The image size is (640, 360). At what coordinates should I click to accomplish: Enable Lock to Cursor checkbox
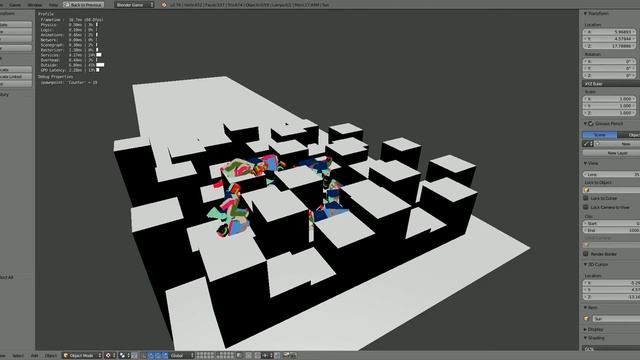pyautogui.click(x=586, y=198)
